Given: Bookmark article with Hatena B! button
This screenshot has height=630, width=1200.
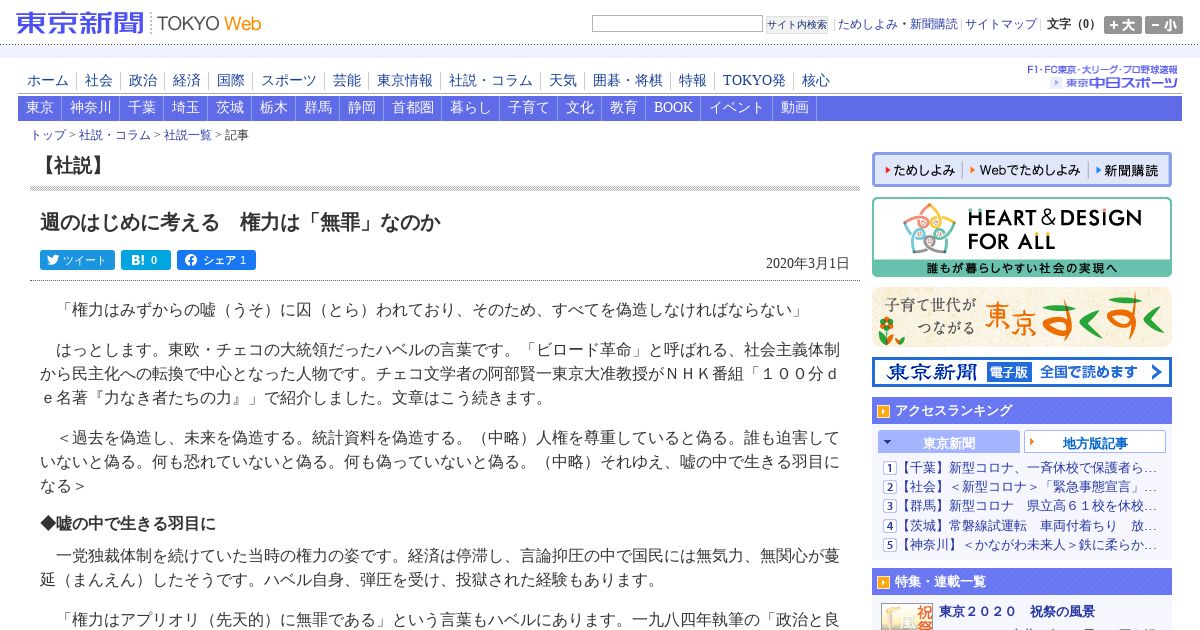Looking at the screenshot, I should point(146,260).
